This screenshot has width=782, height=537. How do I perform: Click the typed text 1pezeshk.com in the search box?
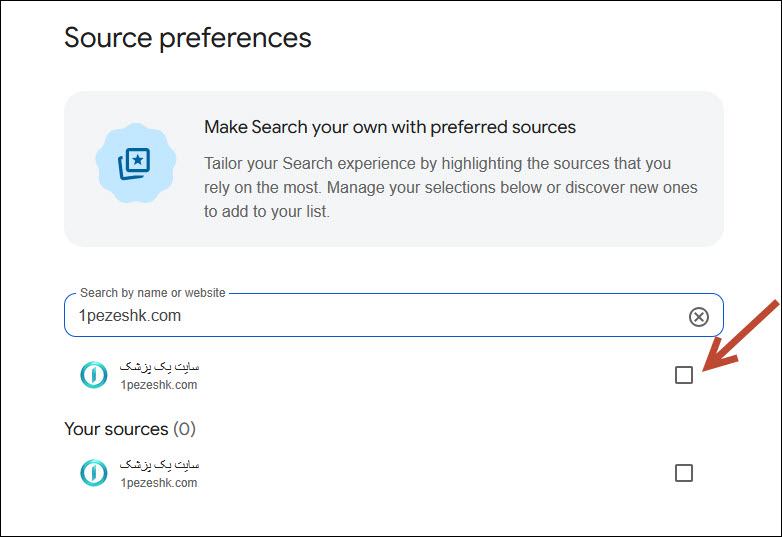[x=130, y=316]
